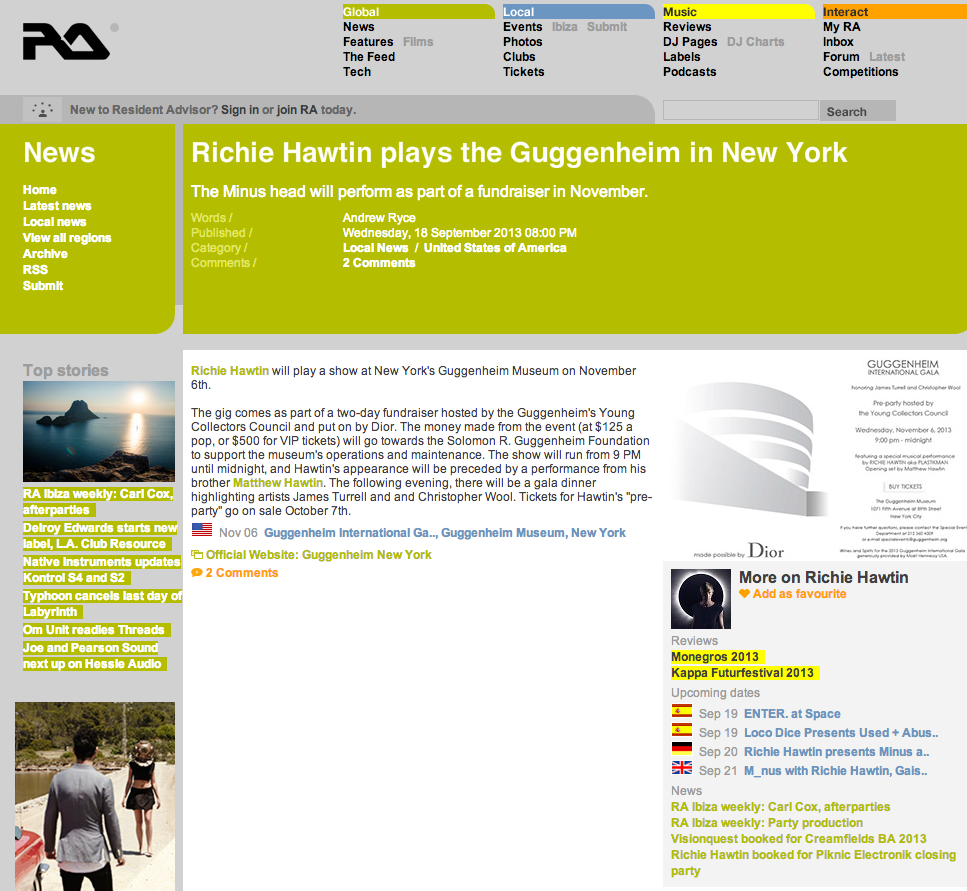Screen dimensions: 967x891
Task: Open Competitions section
Action: click(x=860, y=72)
